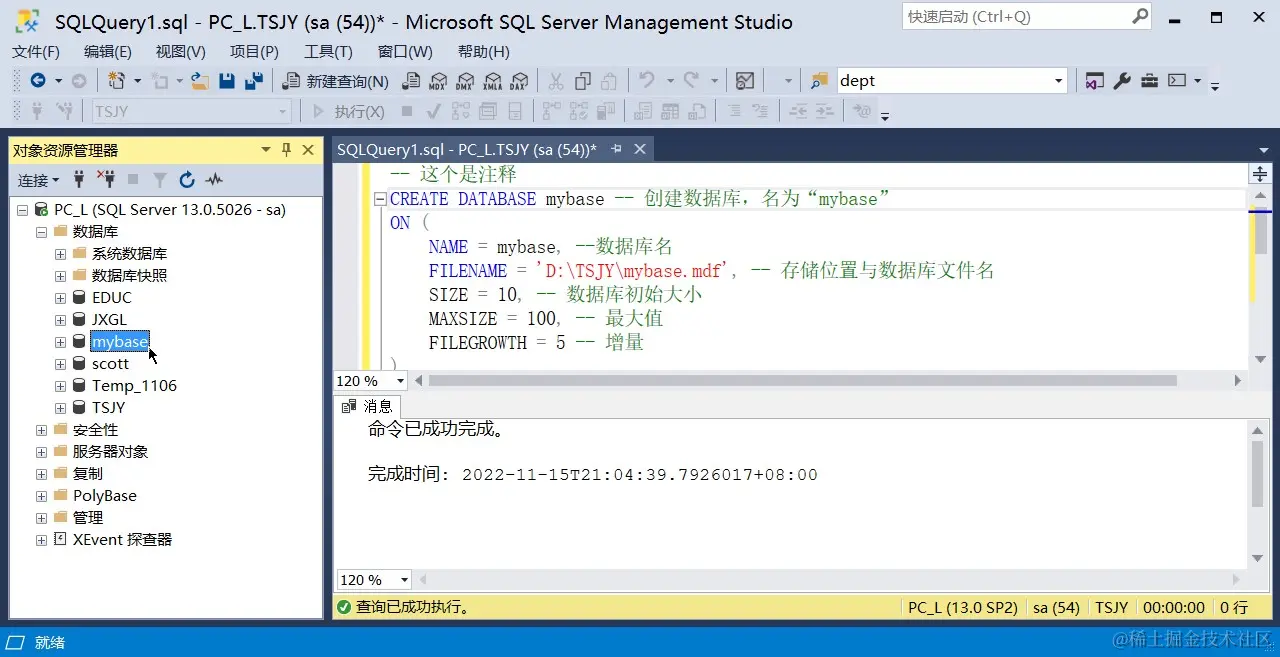Expand the 安全性 folder node
This screenshot has width=1280, height=657.
42,430
